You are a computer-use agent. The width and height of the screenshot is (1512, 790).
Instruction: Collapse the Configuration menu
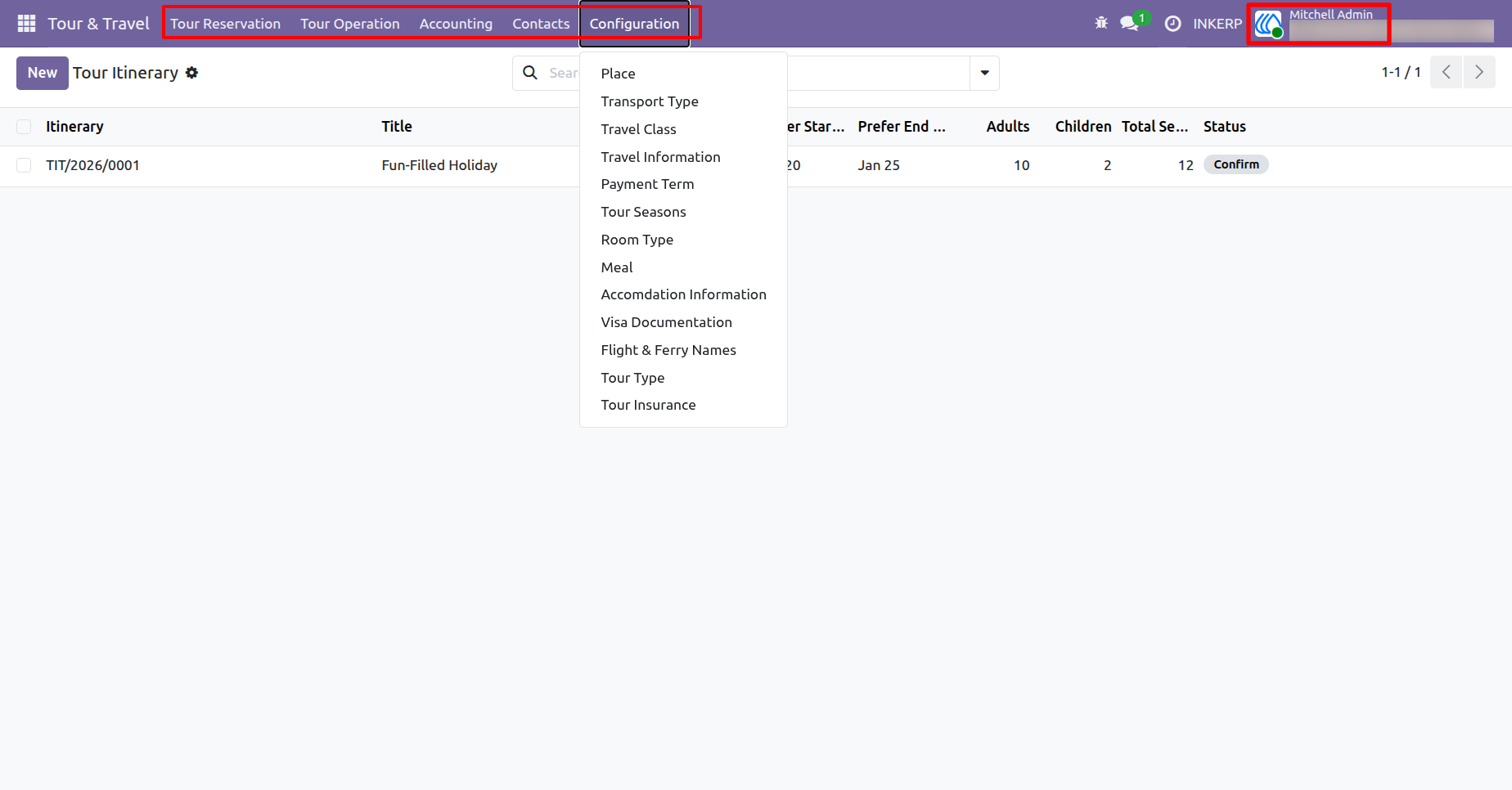coord(634,24)
